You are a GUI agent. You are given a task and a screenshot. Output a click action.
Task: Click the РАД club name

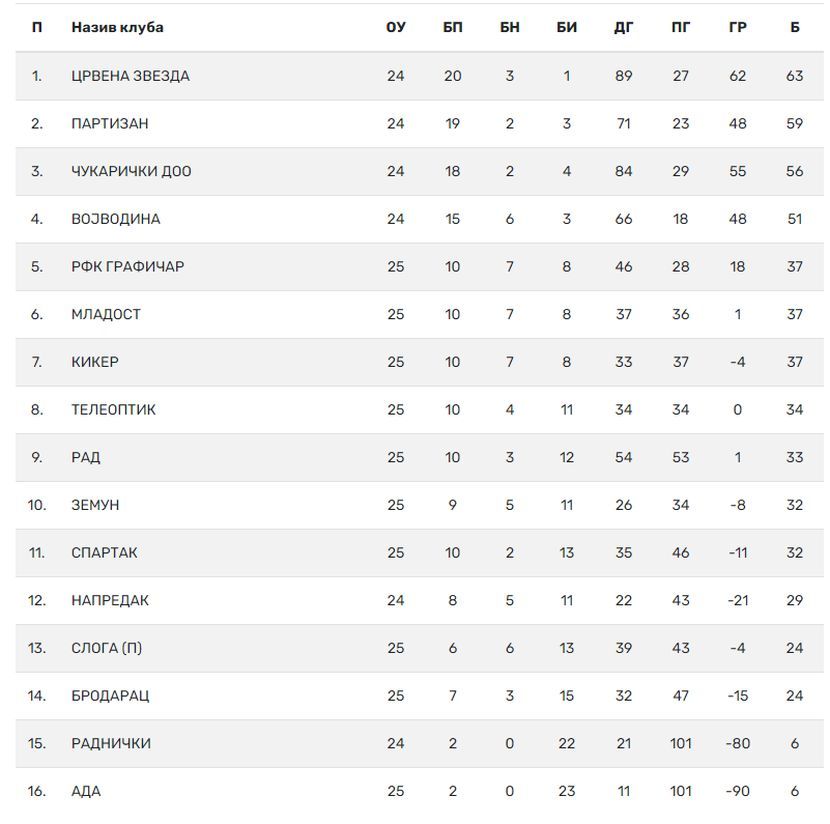click(86, 457)
